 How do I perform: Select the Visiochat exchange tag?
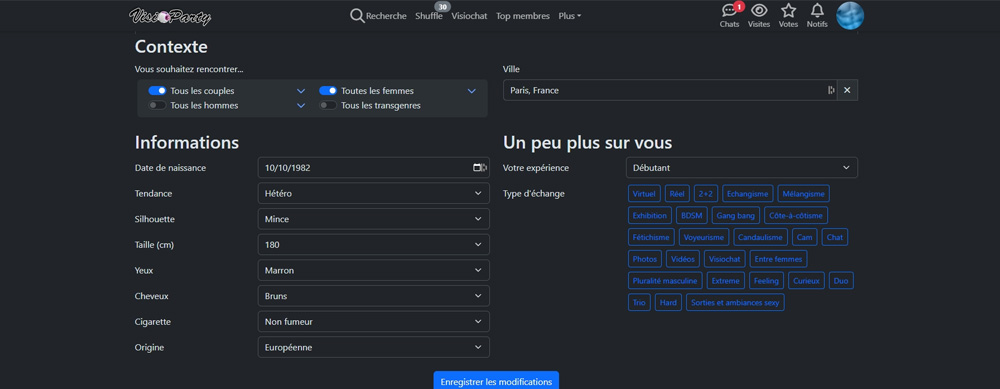tap(725, 259)
